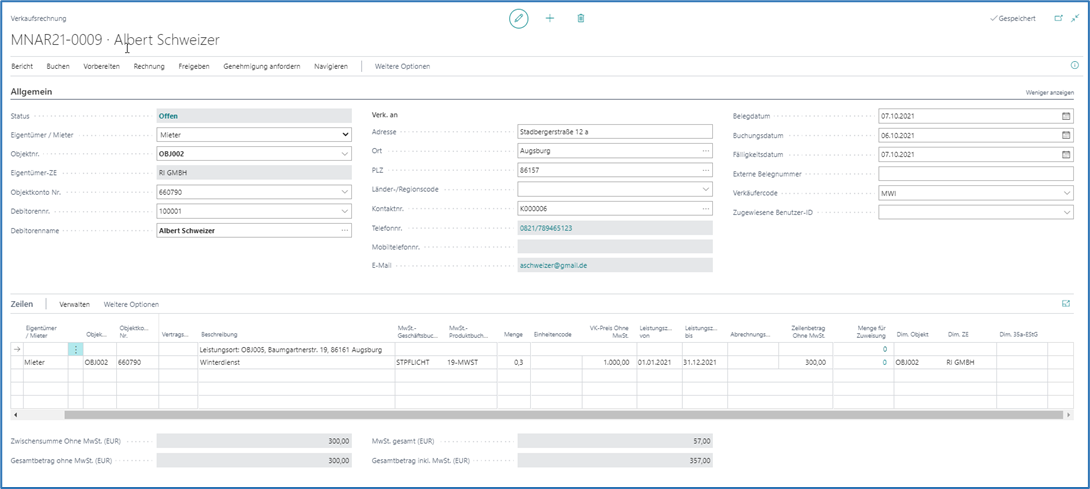
Task: Open Verwalten in the Zeilen section
Action: click(x=74, y=304)
